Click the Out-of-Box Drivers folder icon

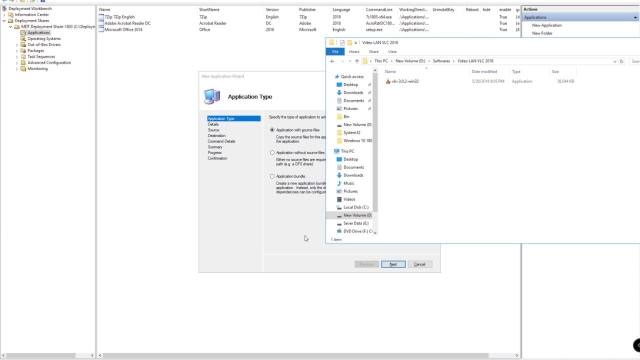coord(23,44)
